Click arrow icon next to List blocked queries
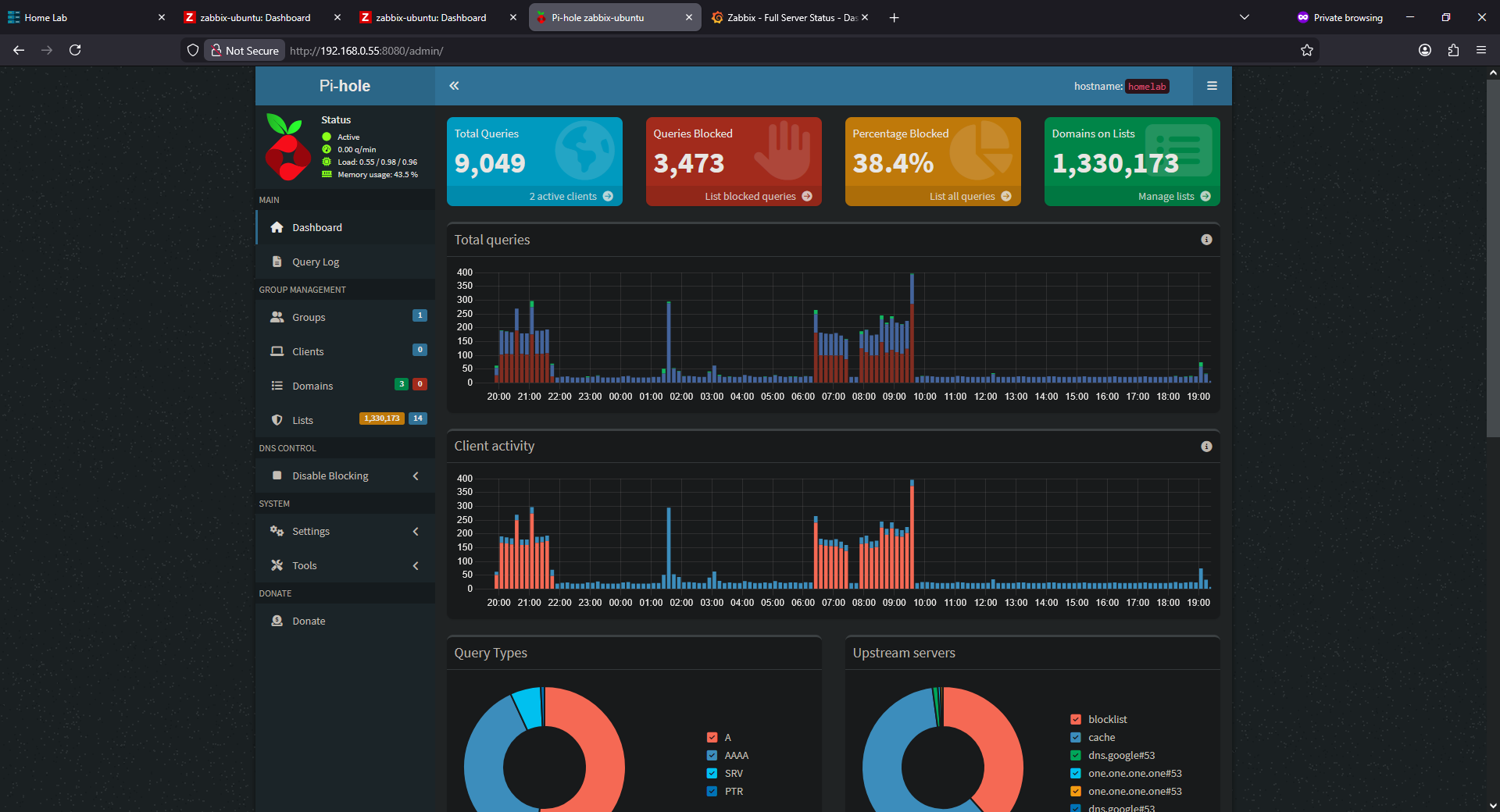This screenshot has width=1500, height=812. click(x=807, y=197)
